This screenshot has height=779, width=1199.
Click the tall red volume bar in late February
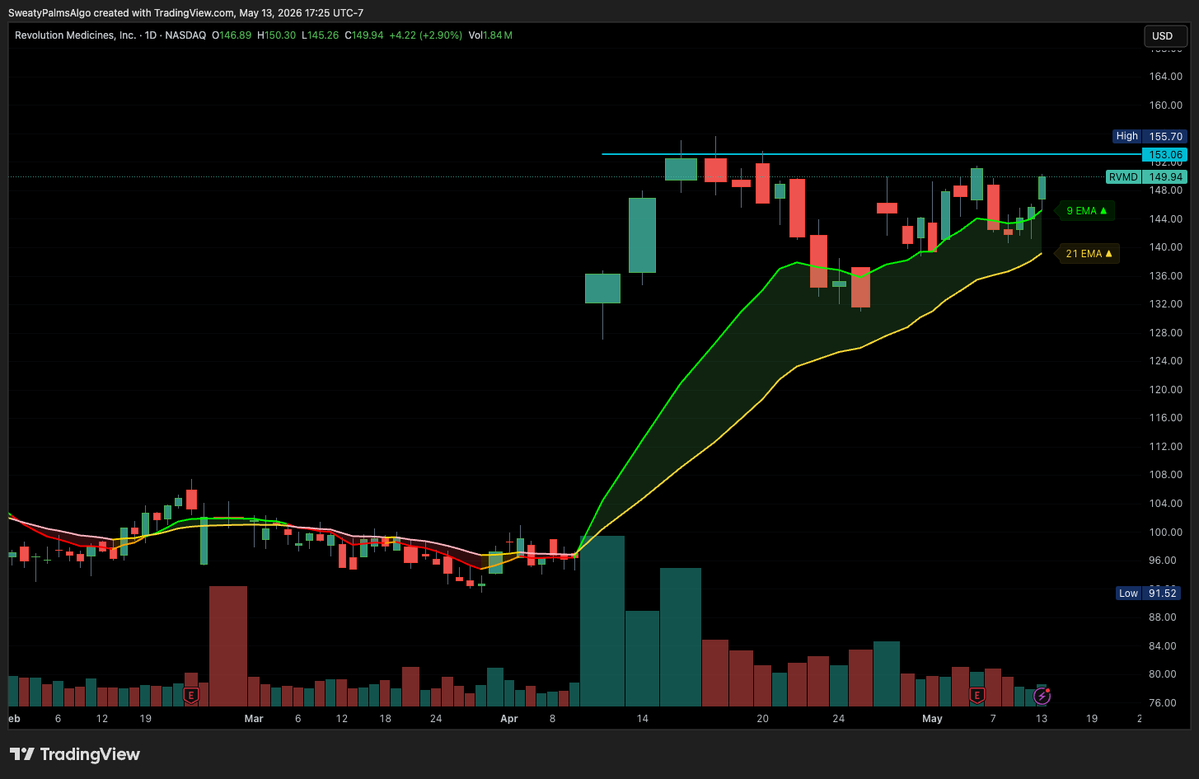(228, 646)
